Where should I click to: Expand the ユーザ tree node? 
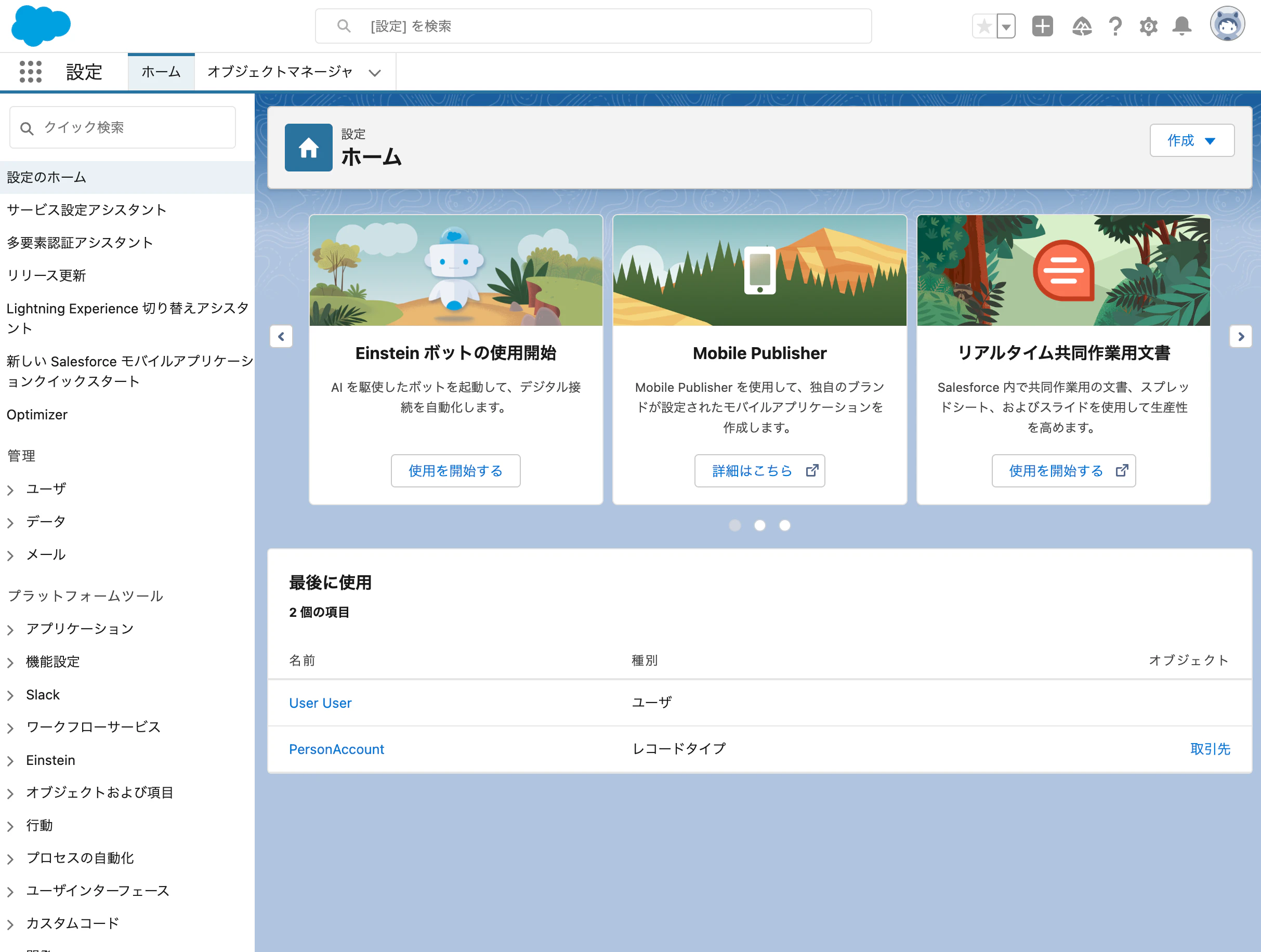click(x=10, y=490)
